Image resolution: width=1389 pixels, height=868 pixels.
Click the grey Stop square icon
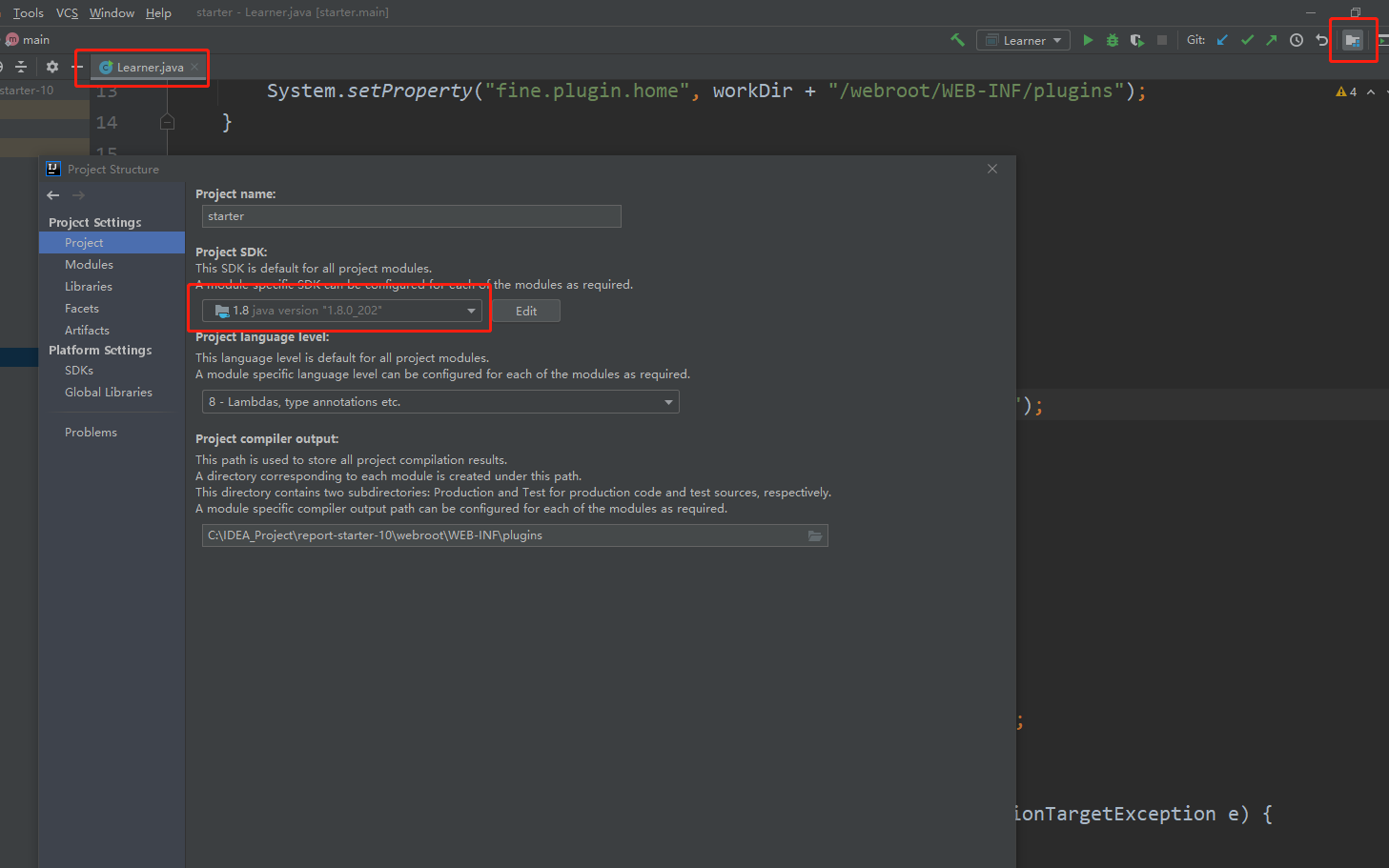click(1162, 40)
